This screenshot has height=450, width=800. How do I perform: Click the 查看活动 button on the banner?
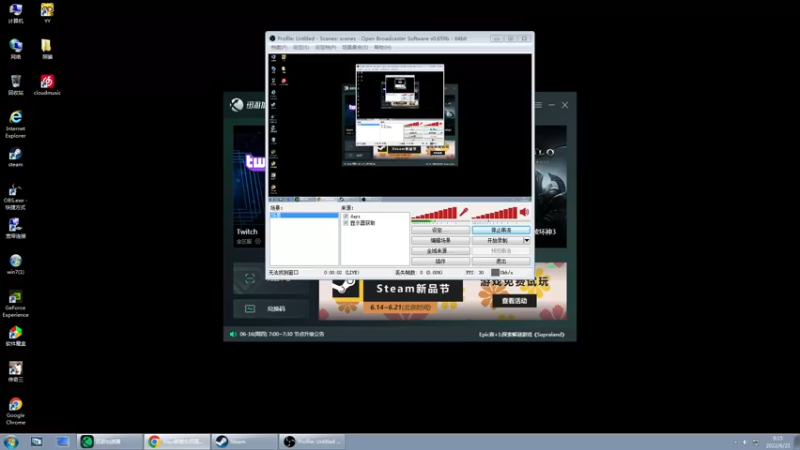click(x=514, y=301)
